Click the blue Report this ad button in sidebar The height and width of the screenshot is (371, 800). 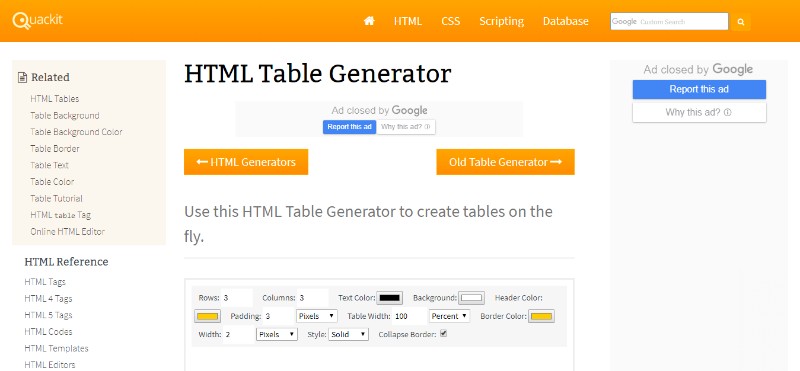pyautogui.click(x=699, y=89)
